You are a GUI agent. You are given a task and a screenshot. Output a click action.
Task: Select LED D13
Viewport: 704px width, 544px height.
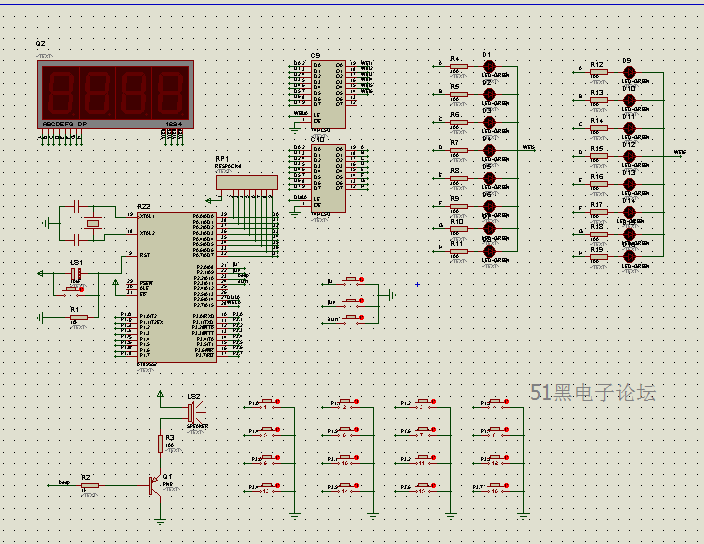[629, 184]
